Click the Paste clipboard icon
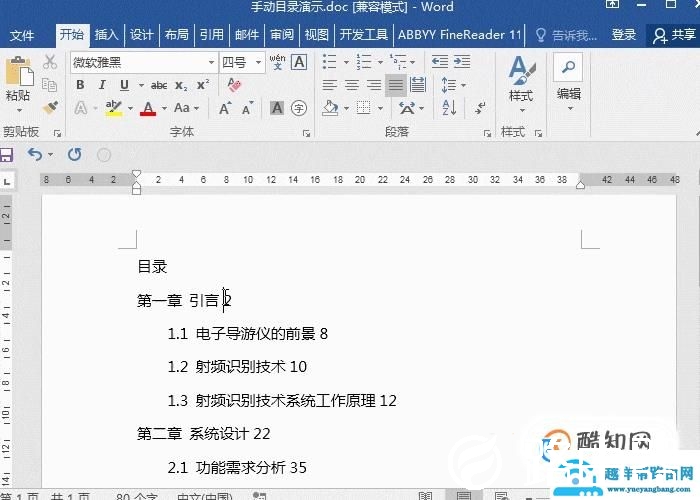This screenshot has width=700, height=500. (19, 71)
